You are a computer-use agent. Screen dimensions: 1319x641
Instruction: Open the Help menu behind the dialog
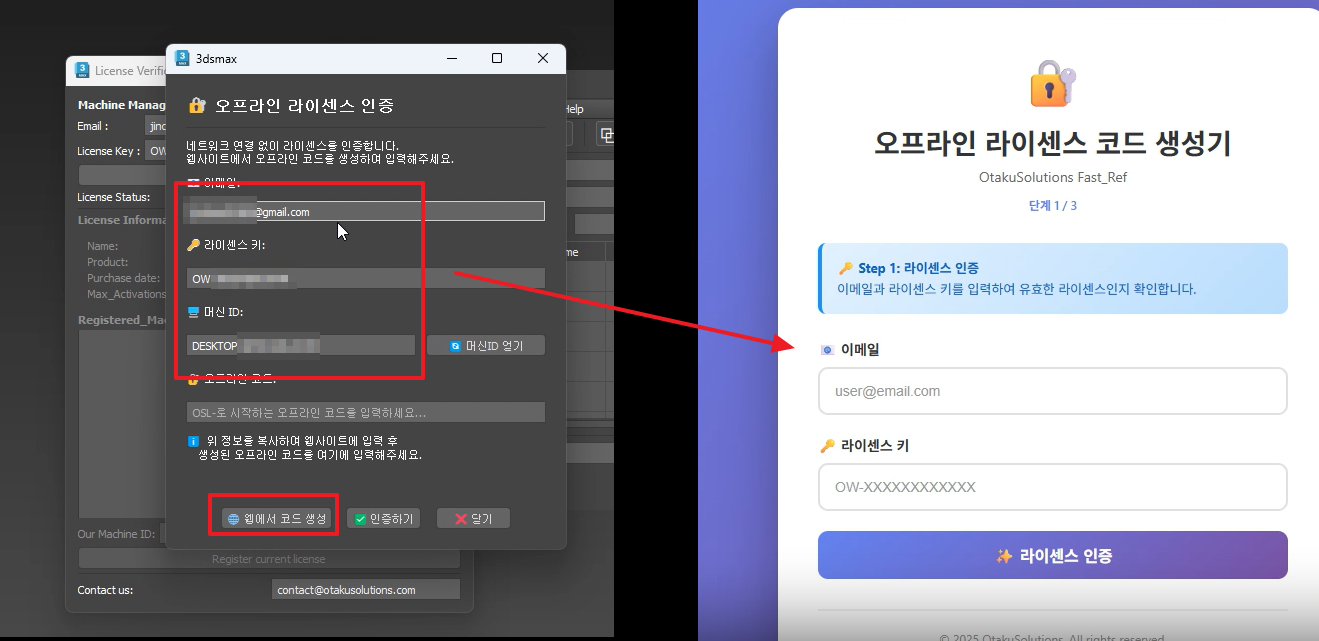coord(574,109)
